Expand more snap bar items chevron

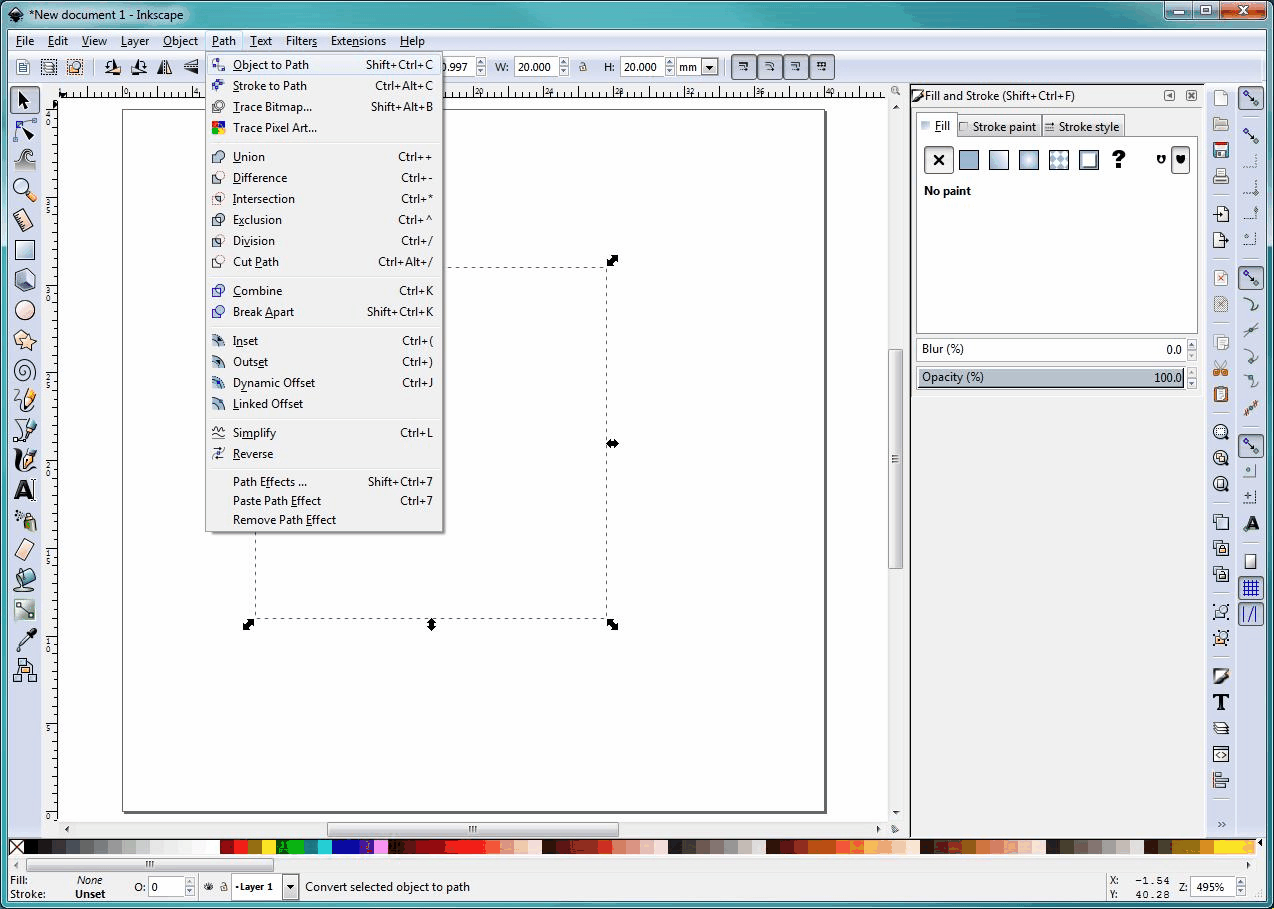(x=1221, y=824)
